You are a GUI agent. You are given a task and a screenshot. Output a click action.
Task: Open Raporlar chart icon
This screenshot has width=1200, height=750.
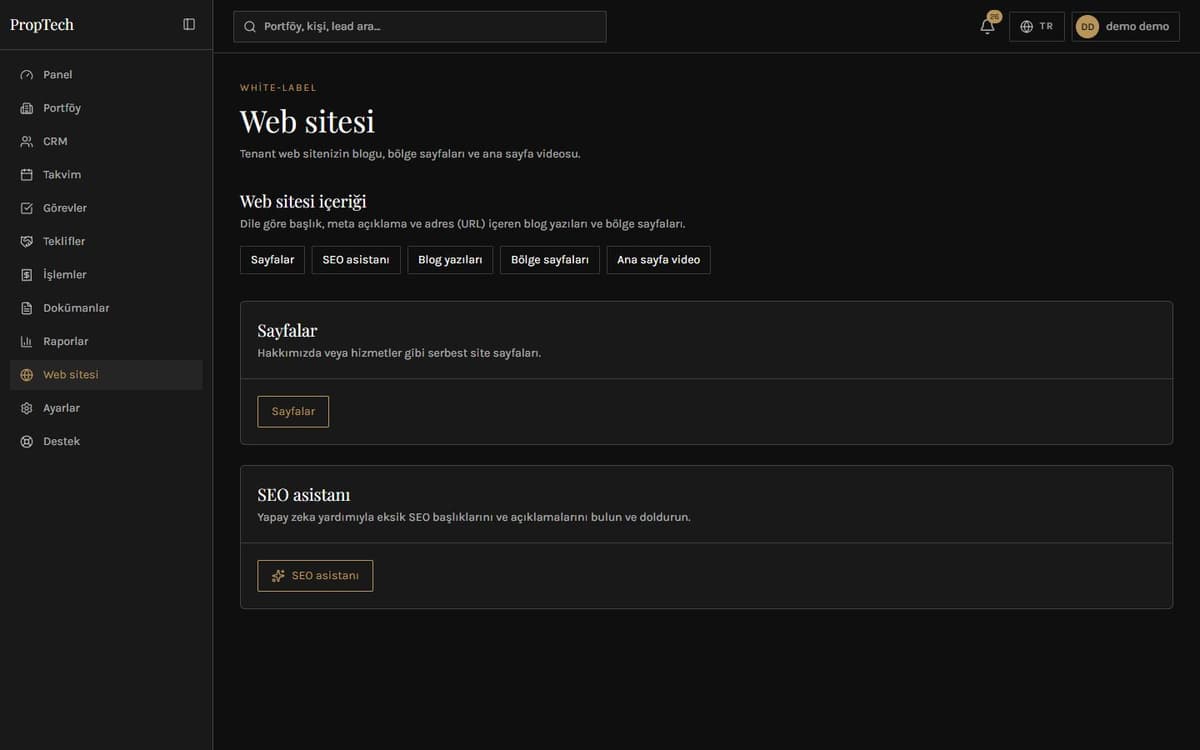click(x=27, y=342)
